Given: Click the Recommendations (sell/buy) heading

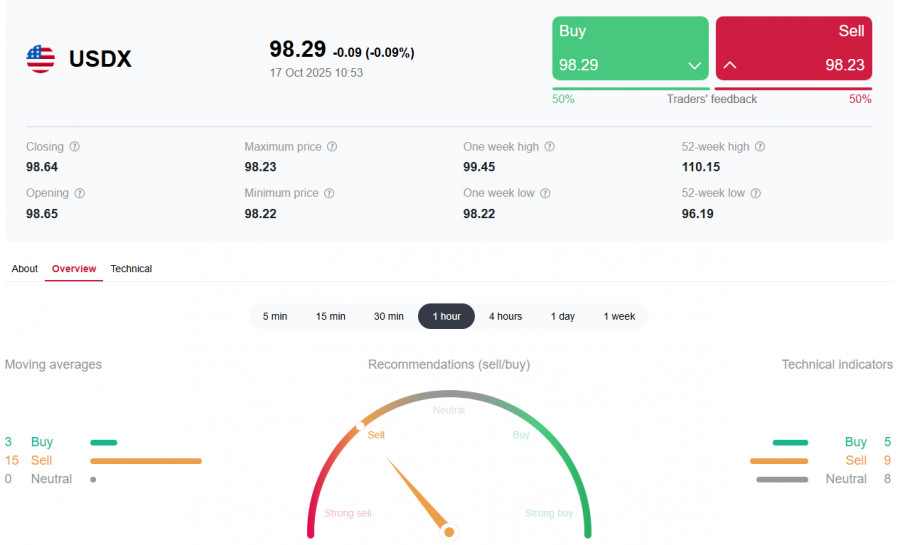Looking at the screenshot, I should [449, 364].
